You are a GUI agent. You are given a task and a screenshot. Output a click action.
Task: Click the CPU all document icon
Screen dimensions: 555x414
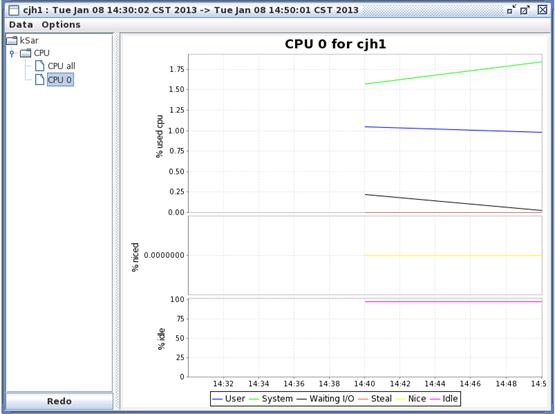click(x=40, y=66)
